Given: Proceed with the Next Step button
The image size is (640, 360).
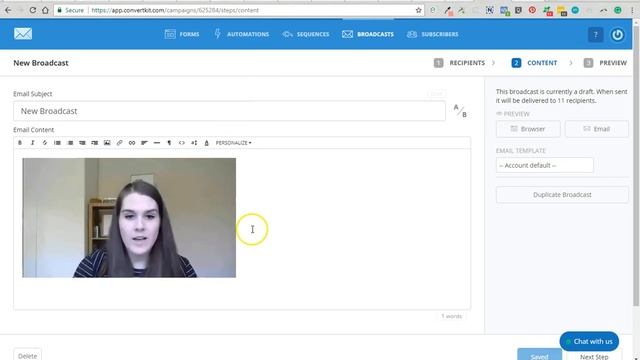Looking at the screenshot, I should tap(594, 356).
